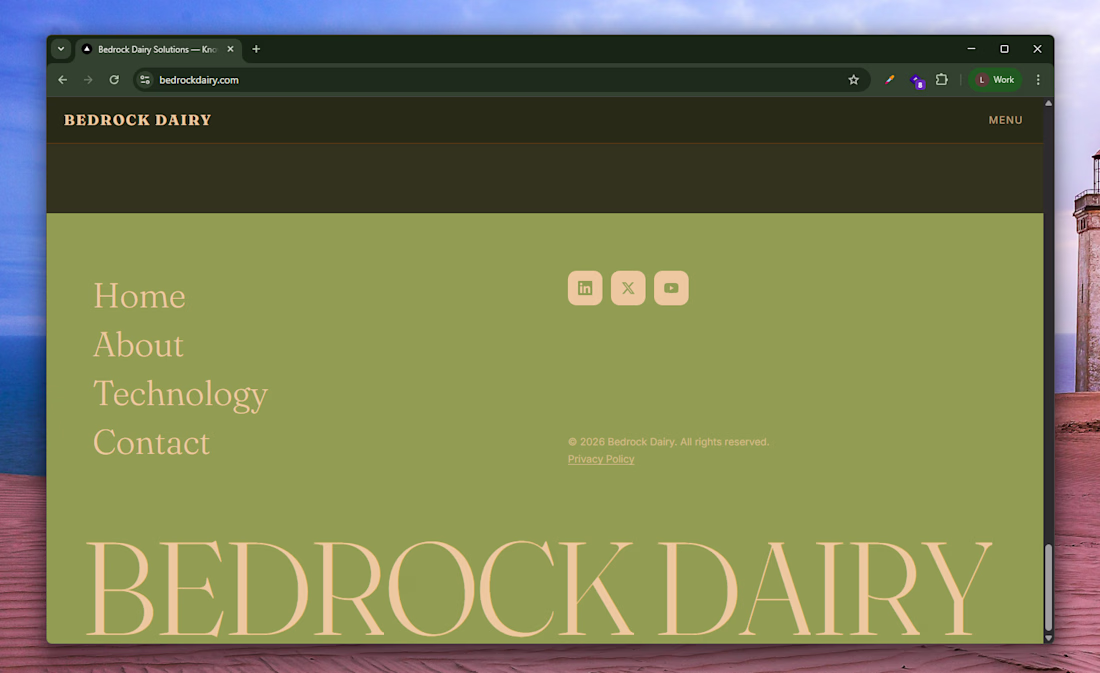Minimize the browser window
This screenshot has width=1100, height=673.
coord(971,49)
